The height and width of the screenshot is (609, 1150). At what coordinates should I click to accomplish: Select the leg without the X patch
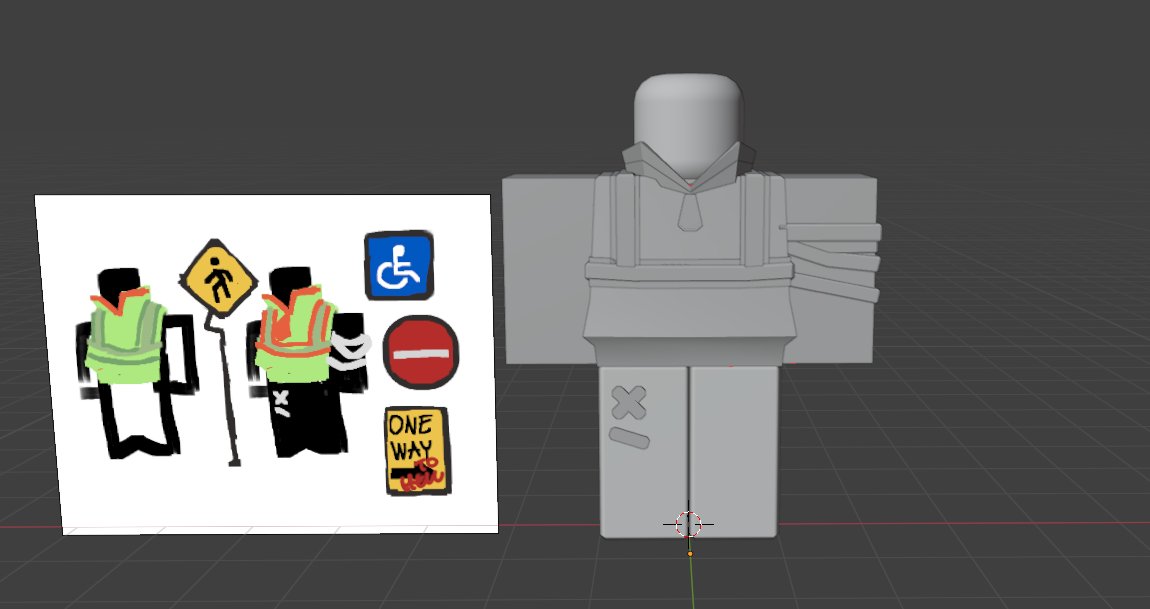[733, 451]
